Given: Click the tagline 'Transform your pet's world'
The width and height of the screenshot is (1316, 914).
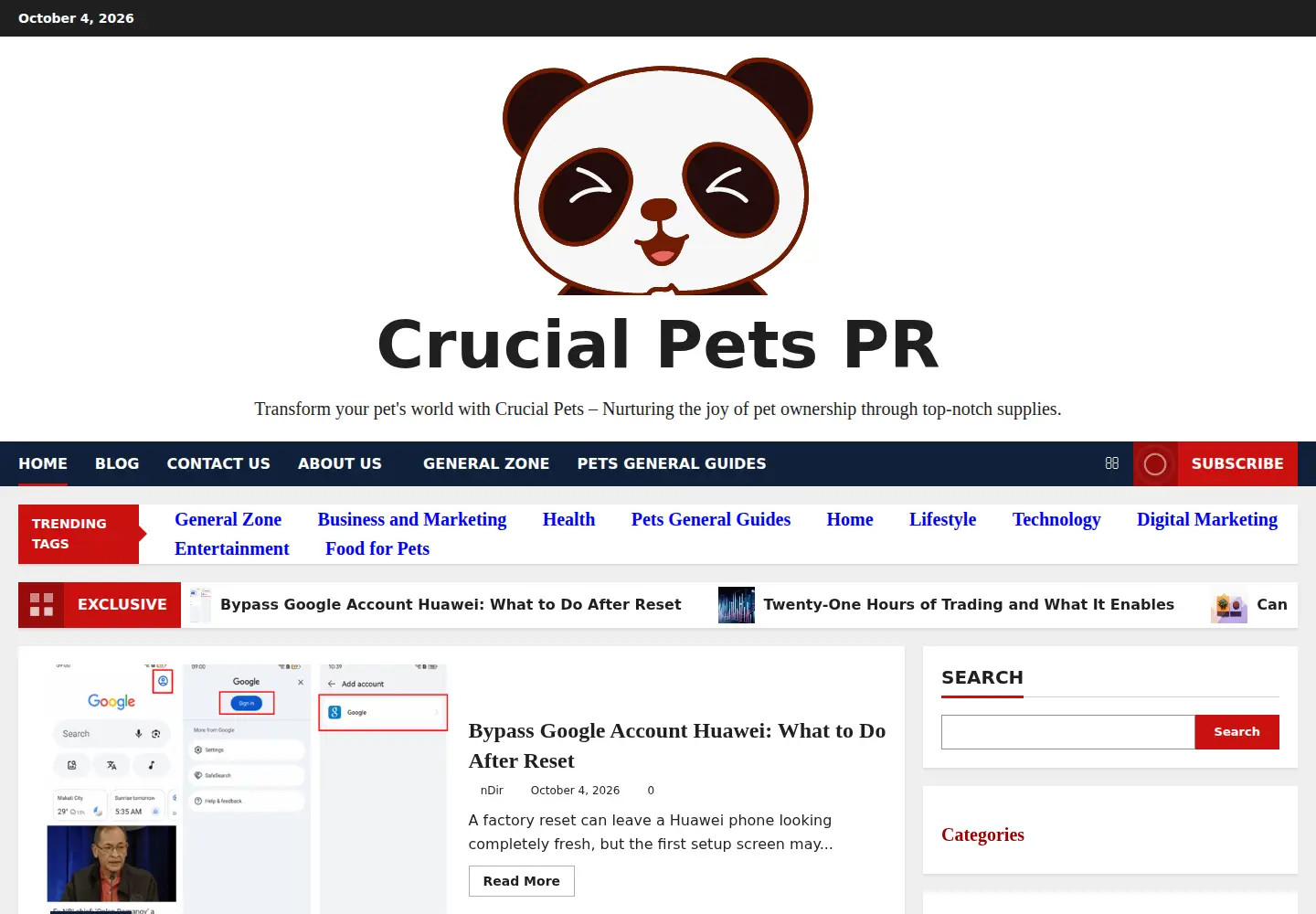Looking at the screenshot, I should point(658,409).
